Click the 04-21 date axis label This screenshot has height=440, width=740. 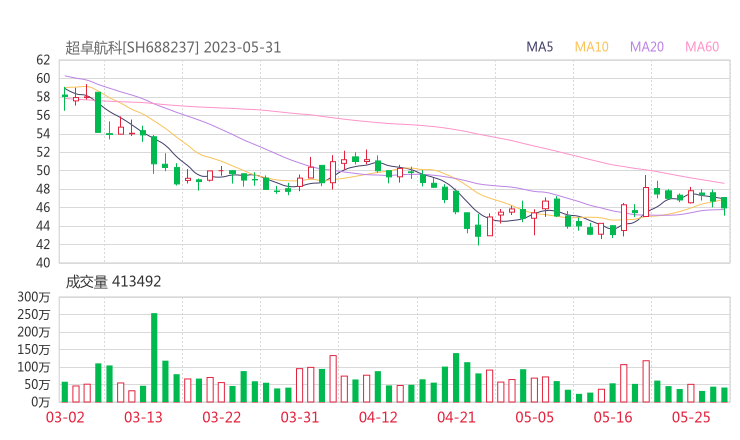coord(456,417)
